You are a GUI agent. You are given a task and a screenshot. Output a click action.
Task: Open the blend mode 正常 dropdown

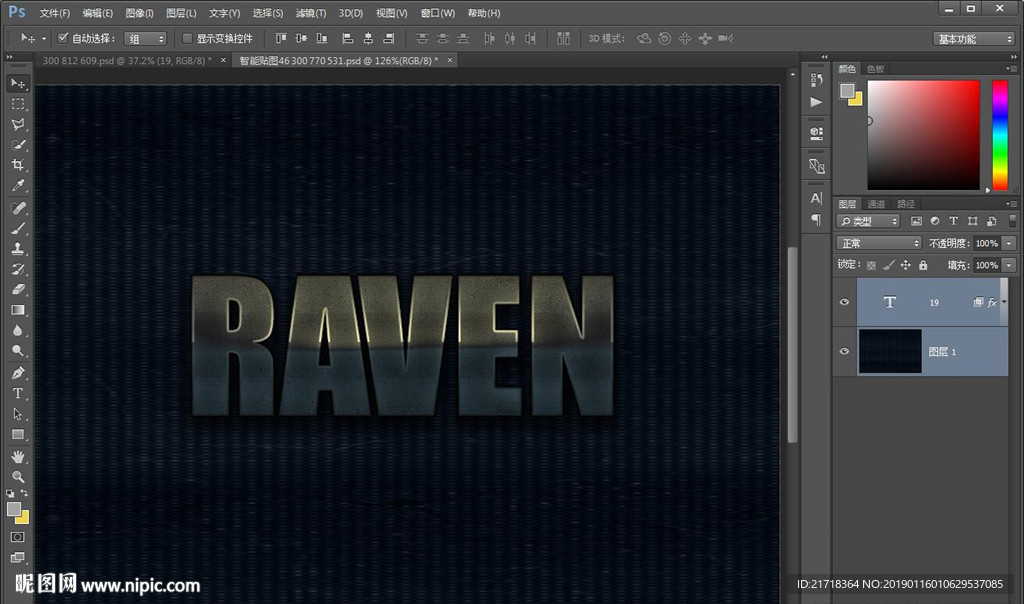click(879, 243)
